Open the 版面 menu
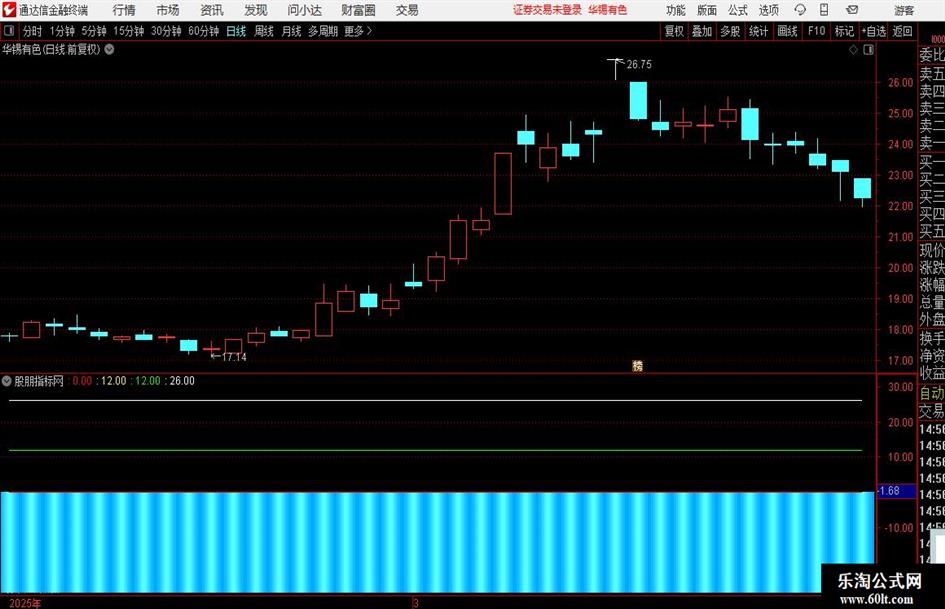Image resolution: width=945 pixels, height=609 pixels. point(706,10)
